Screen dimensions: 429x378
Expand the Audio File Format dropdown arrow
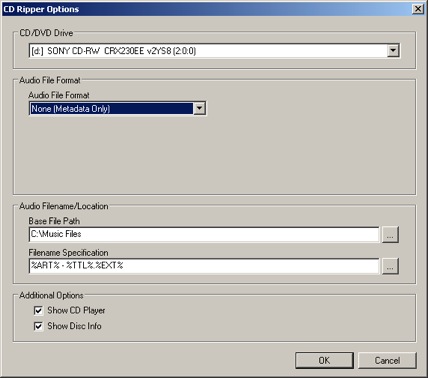199,108
